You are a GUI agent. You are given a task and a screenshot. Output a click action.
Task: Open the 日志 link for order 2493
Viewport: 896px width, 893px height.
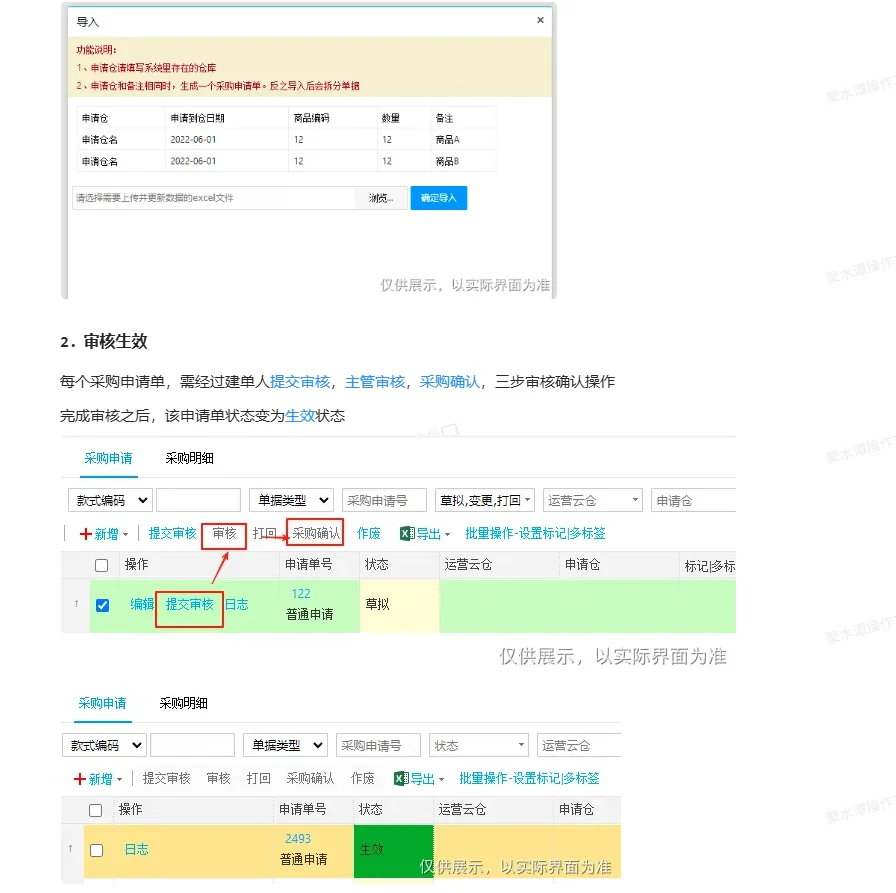(x=136, y=849)
